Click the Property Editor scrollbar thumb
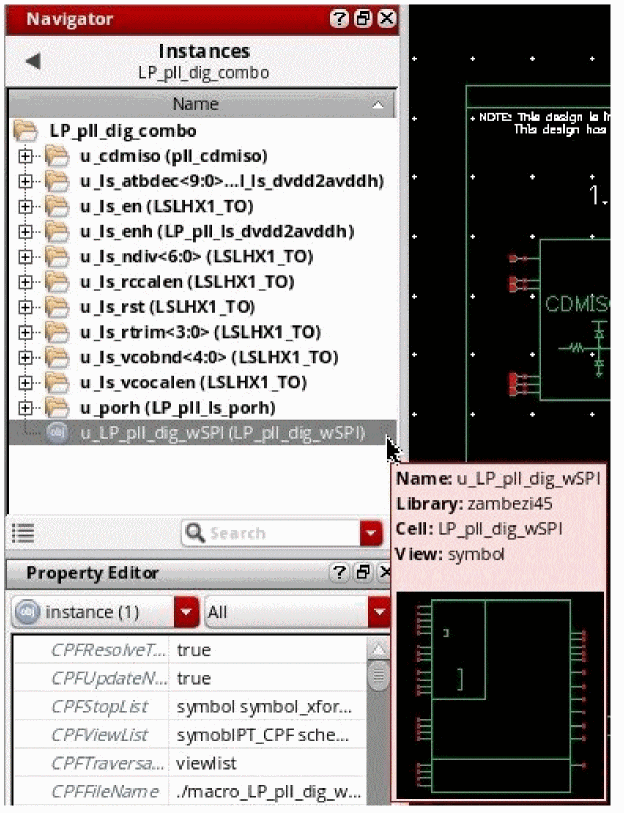The width and height of the screenshot is (624, 813). coord(378,676)
